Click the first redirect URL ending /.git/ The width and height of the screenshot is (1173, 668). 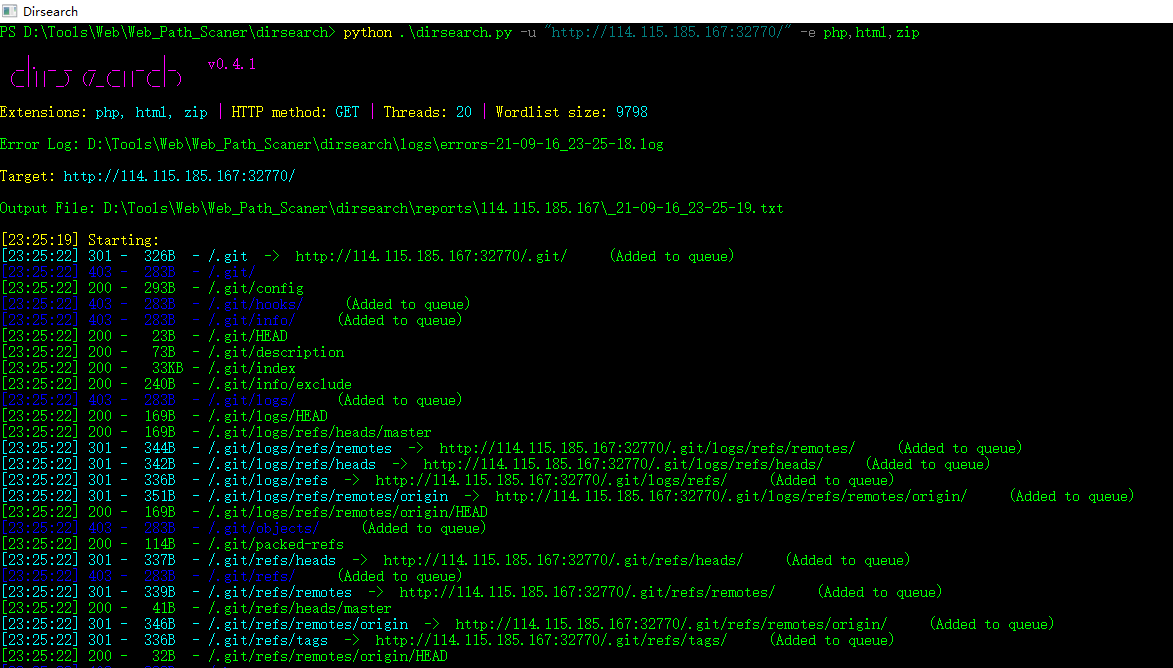432,257
